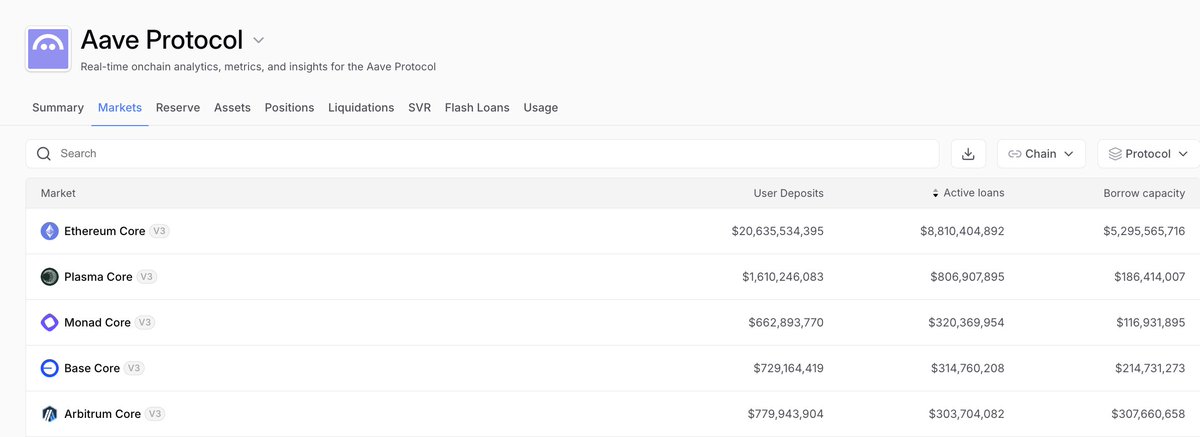The height and width of the screenshot is (437, 1200).
Task: Open the Liquidations tab
Action: coord(361,108)
